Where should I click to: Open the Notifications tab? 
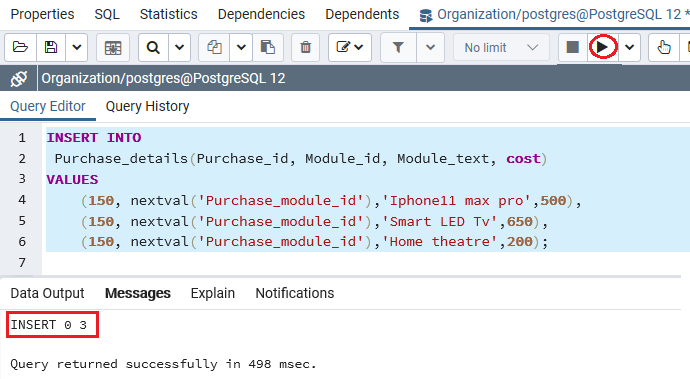click(295, 294)
